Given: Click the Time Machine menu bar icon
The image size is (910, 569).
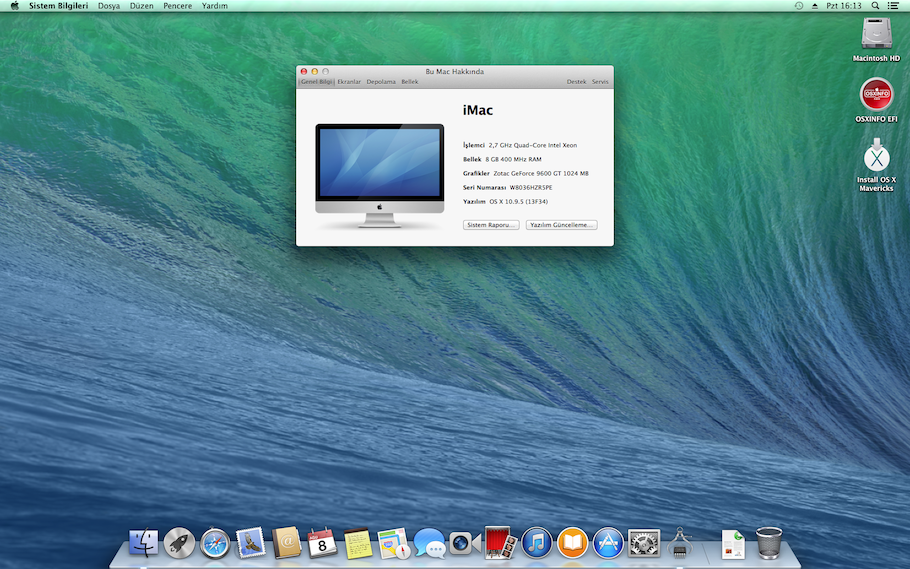Looking at the screenshot, I should 798,6.
